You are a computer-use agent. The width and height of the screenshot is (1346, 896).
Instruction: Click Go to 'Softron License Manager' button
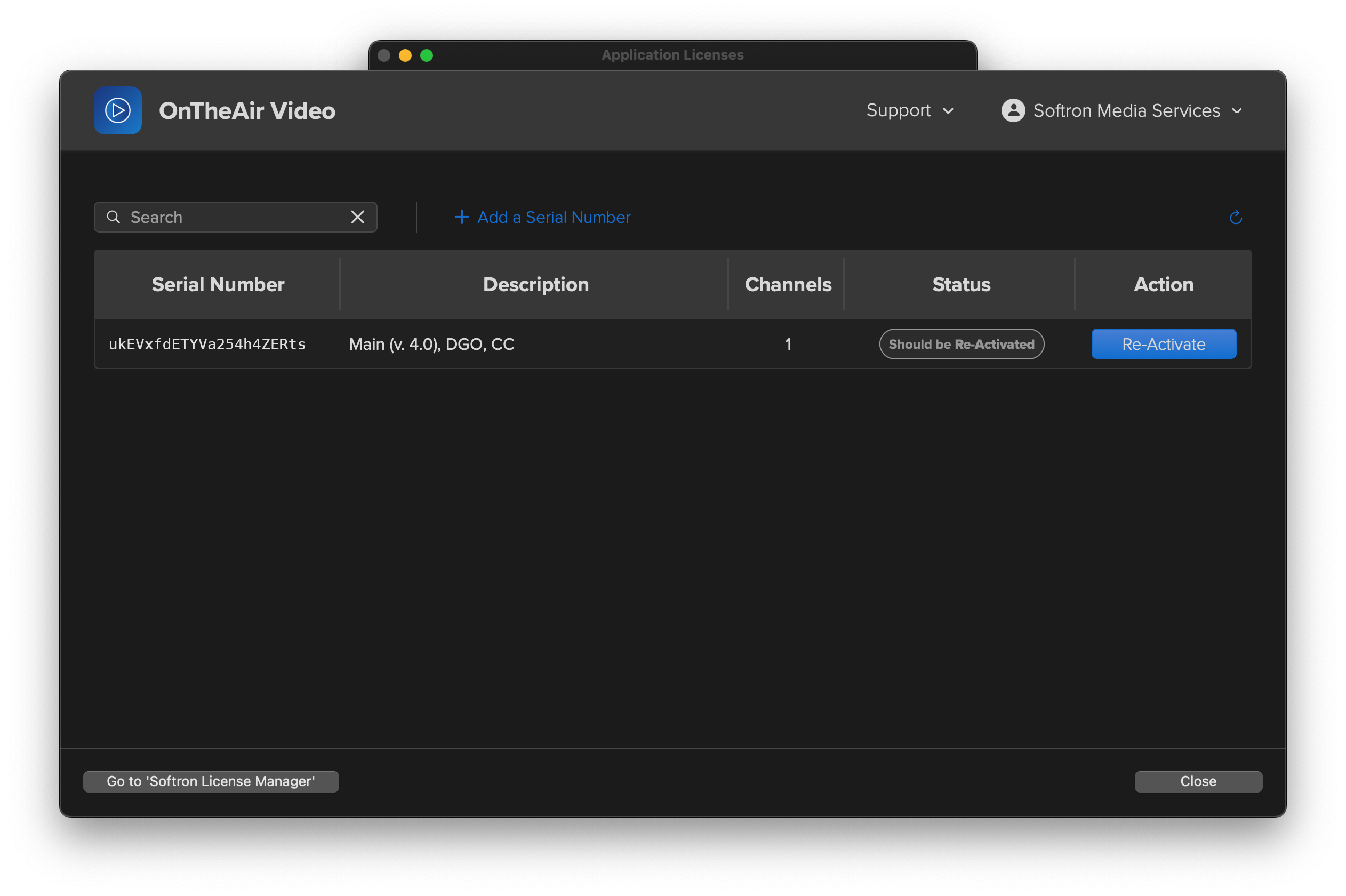(211, 781)
